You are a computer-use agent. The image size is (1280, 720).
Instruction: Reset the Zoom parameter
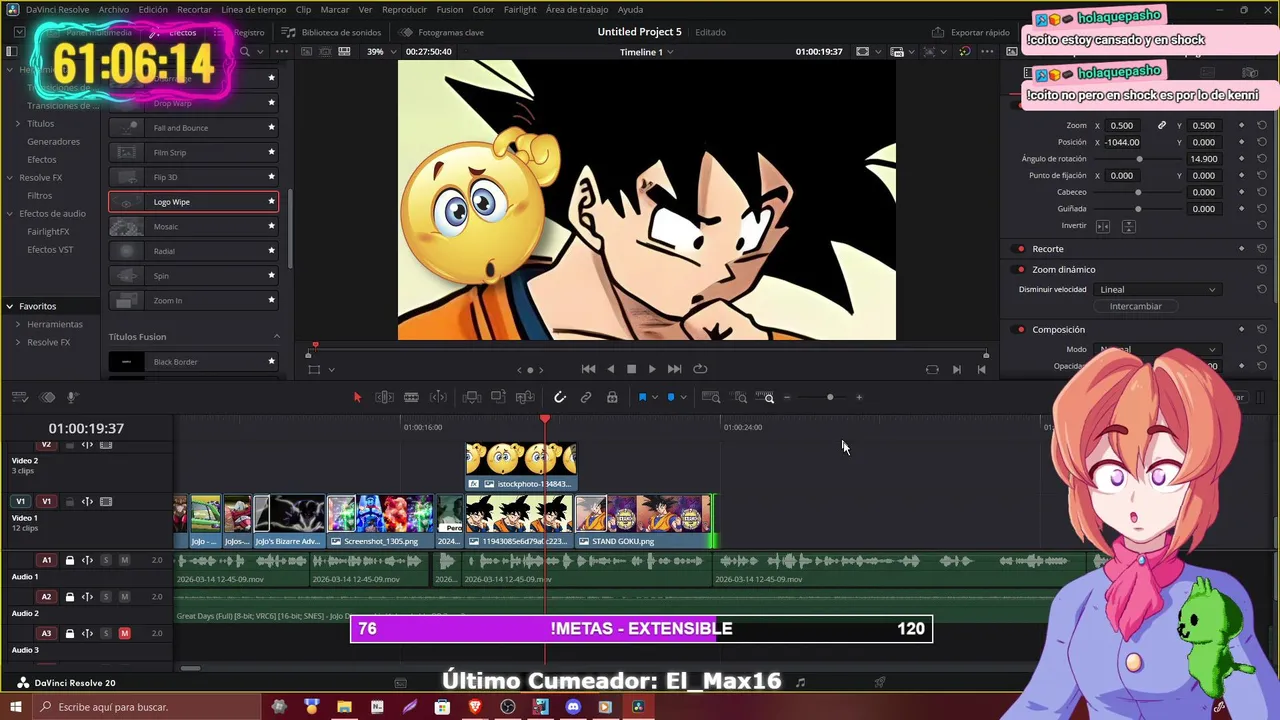pyautogui.click(x=1262, y=125)
